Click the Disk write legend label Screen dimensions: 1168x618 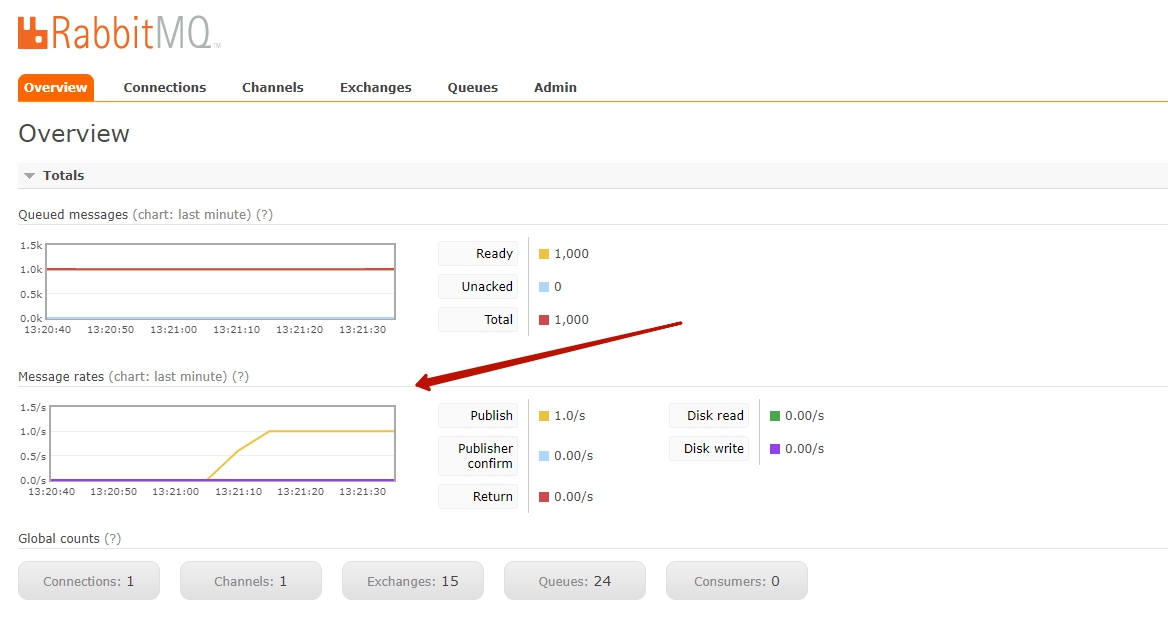pos(709,448)
